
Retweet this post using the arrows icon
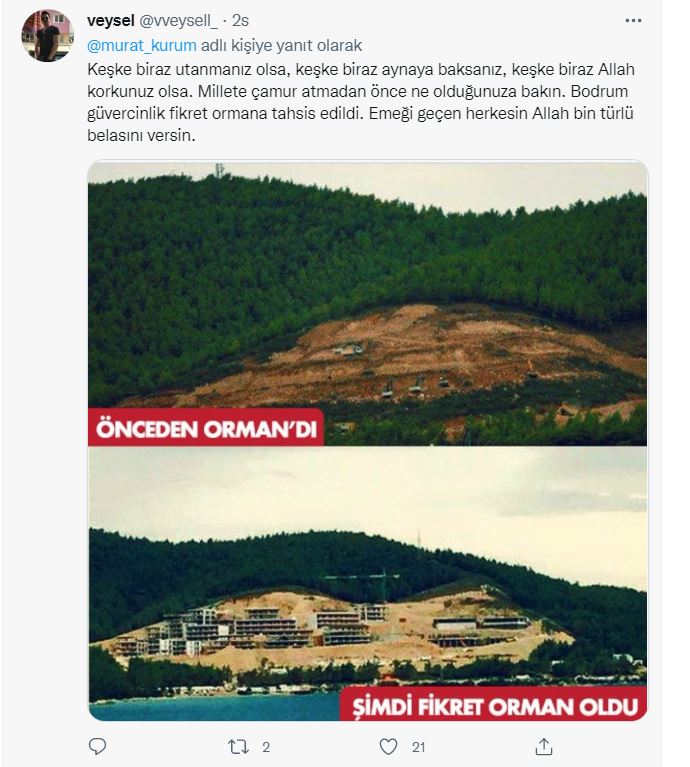(x=239, y=746)
